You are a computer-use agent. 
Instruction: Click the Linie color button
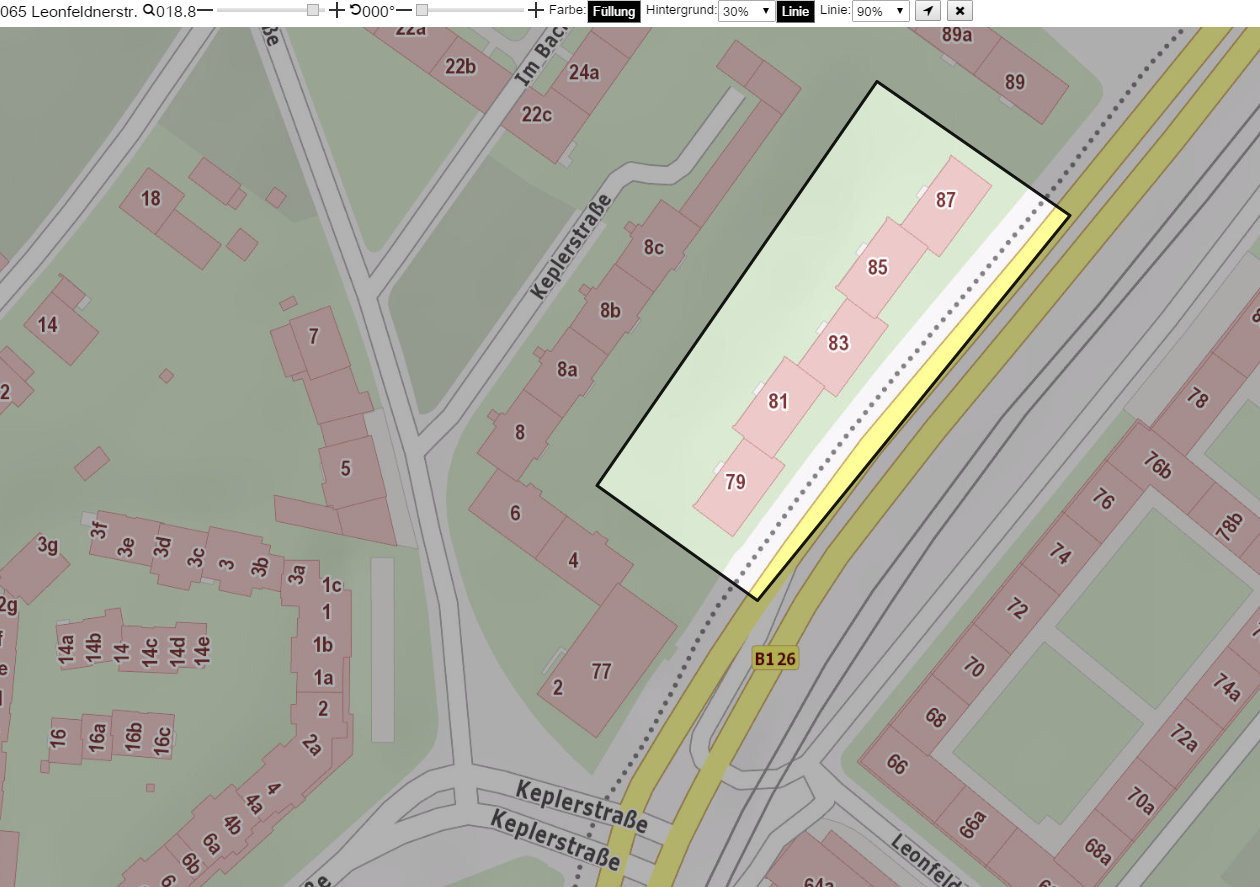click(795, 11)
